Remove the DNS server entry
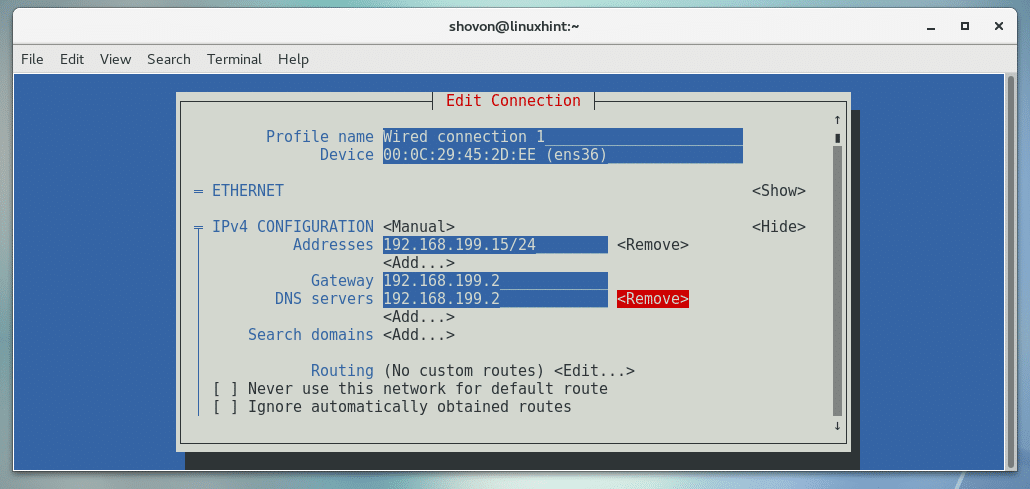The height and width of the screenshot is (489, 1030). pyautogui.click(x=652, y=299)
